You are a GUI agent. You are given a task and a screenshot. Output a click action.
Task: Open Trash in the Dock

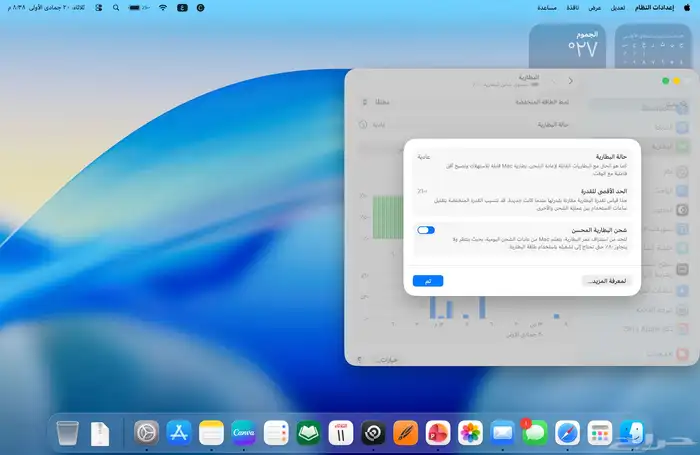(x=67, y=432)
